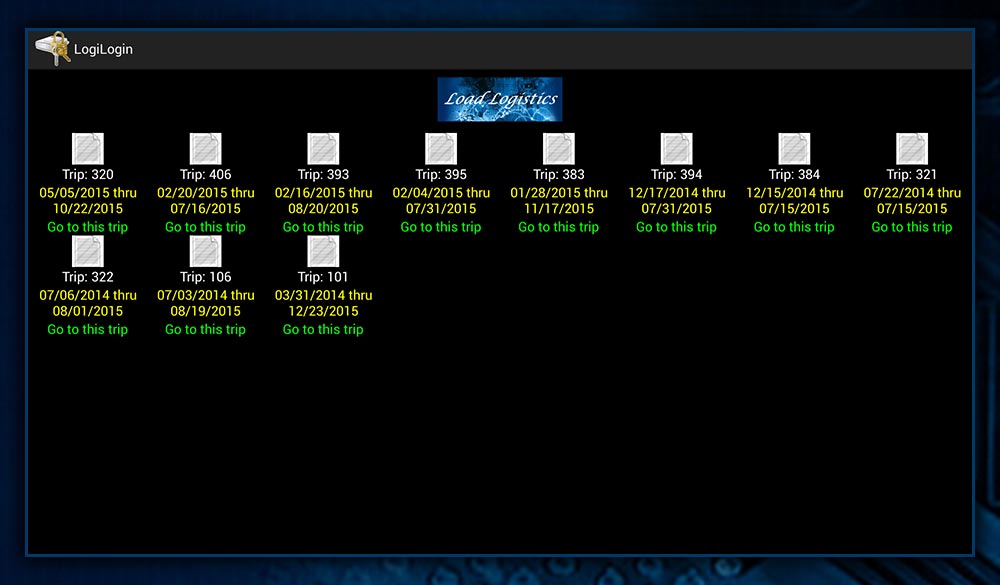The width and height of the screenshot is (1000, 585).
Task: Select the 'Trip: 406' label
Action: (x=205, y=175)
